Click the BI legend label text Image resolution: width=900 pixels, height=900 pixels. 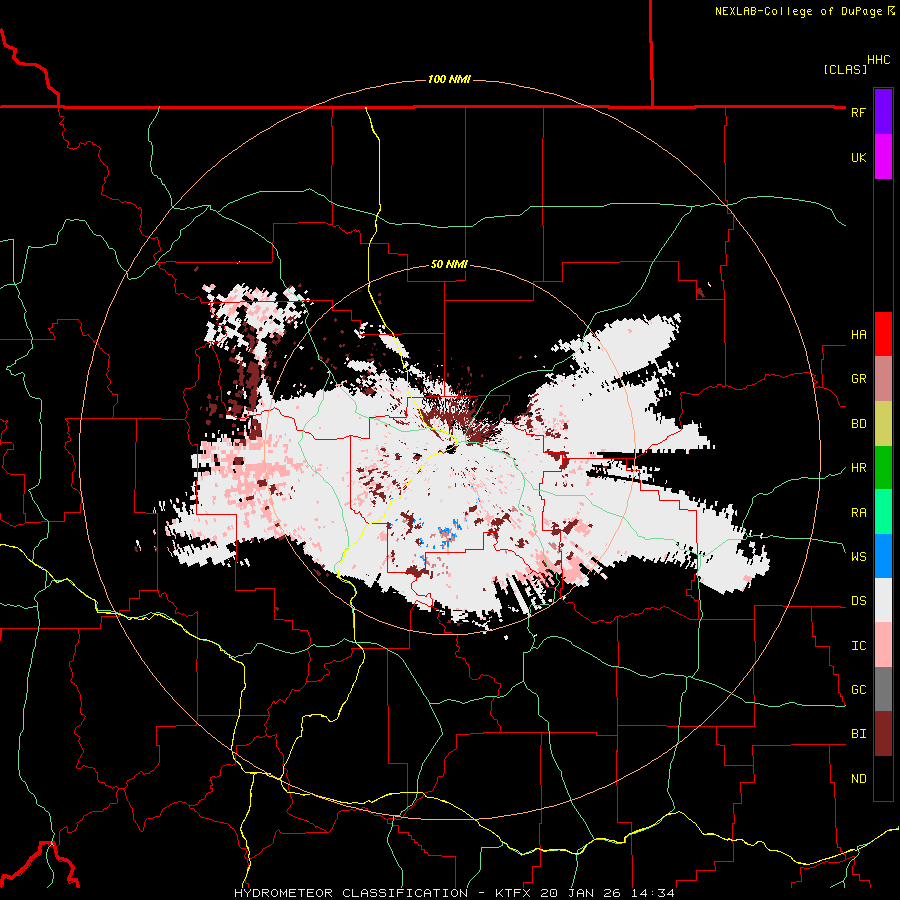coord(858,734)
